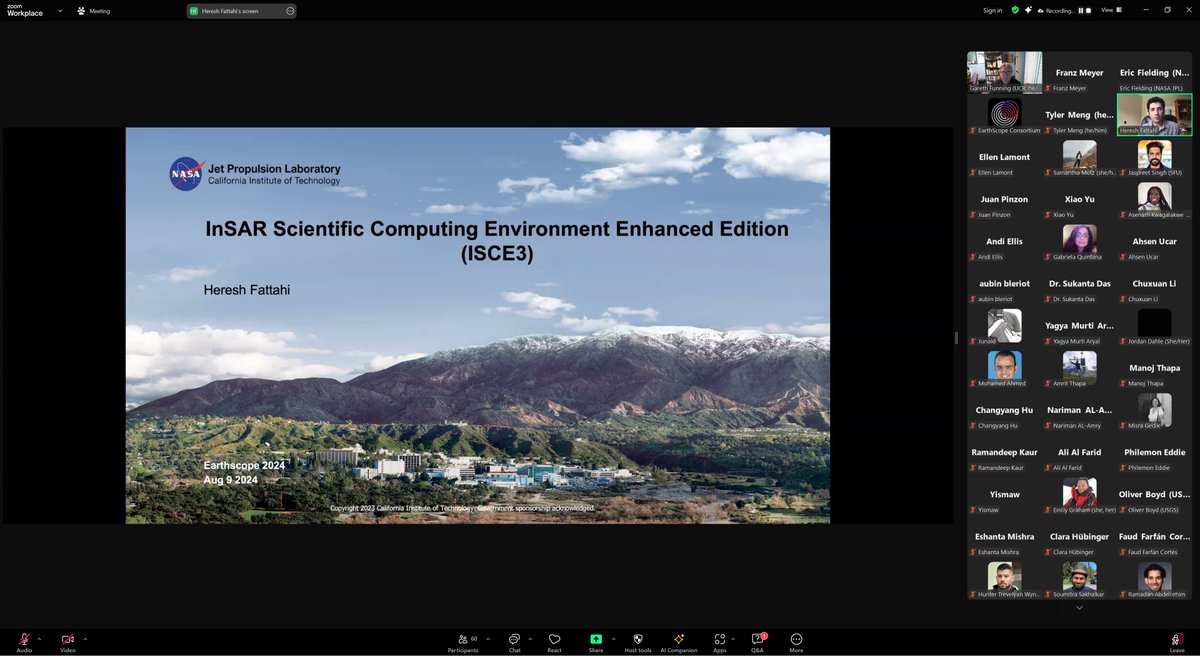1200x656 pixels.
Task: Select Clara Hübinger participant tile
Action: click(x=1079, y=537)
